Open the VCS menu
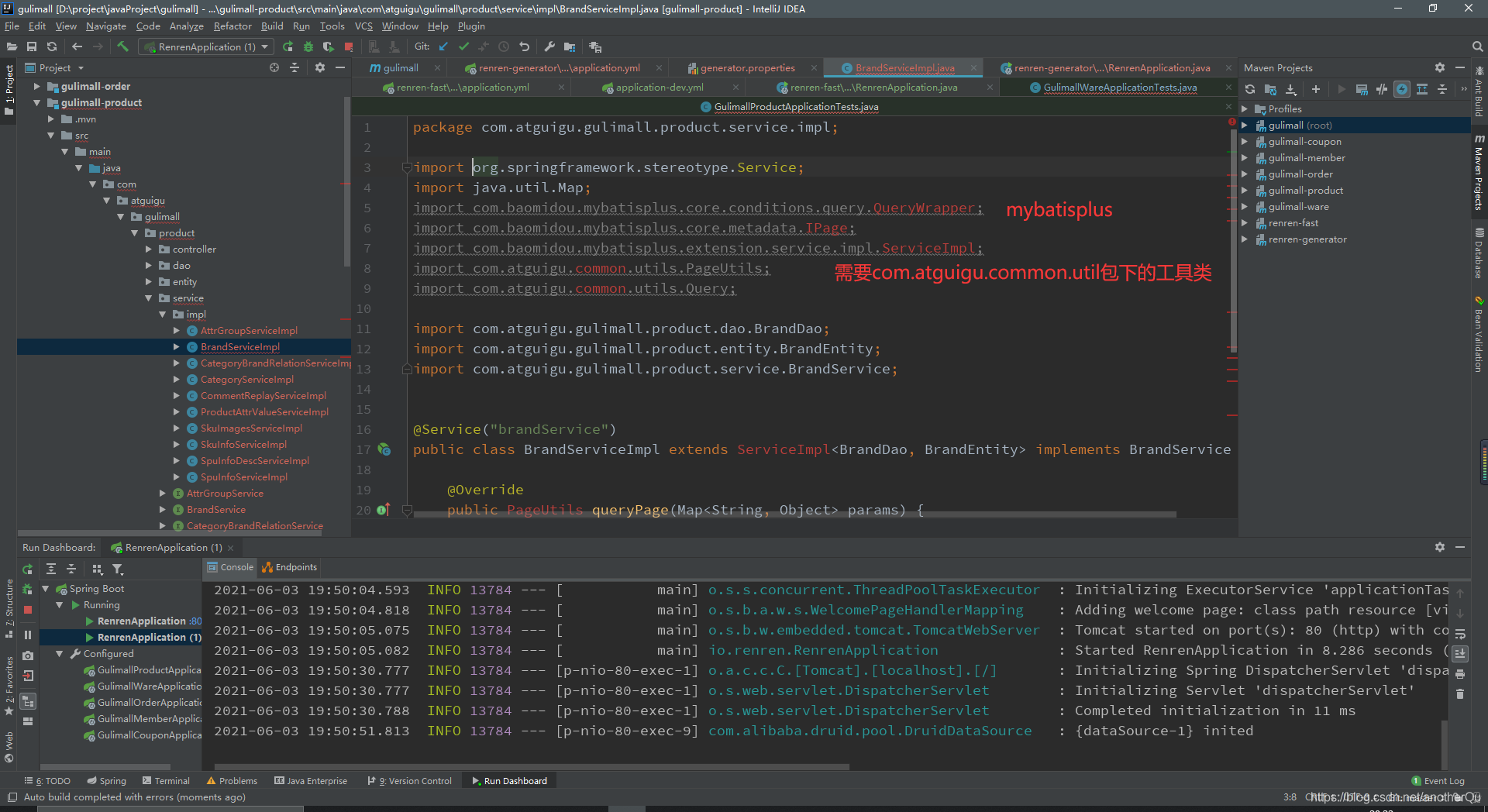 (x=363, y=26)
